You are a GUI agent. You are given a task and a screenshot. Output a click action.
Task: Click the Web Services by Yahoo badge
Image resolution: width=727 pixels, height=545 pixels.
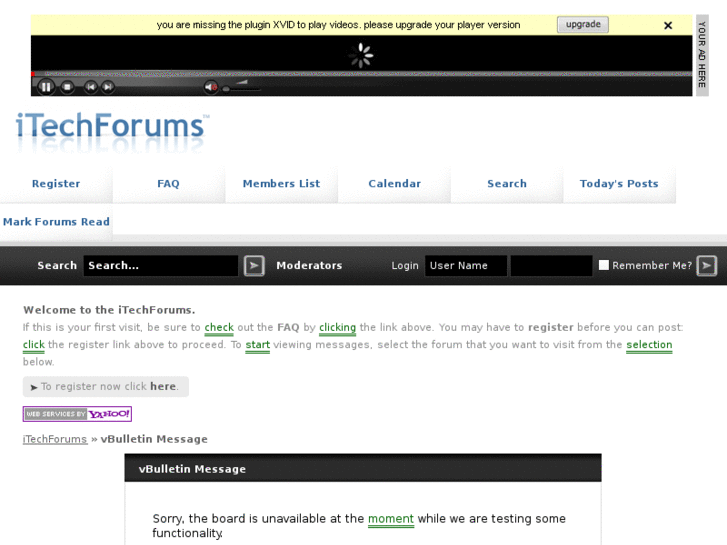(x=77, y=414)
